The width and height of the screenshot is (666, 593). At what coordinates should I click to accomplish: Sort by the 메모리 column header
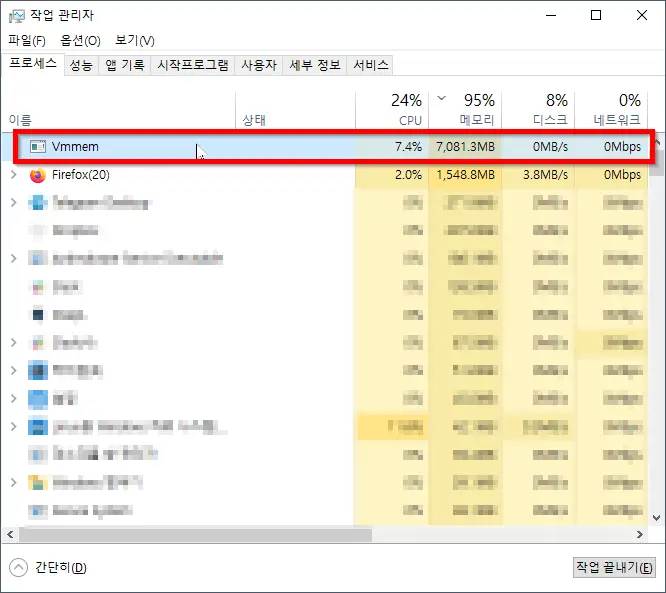pos(465,110)
